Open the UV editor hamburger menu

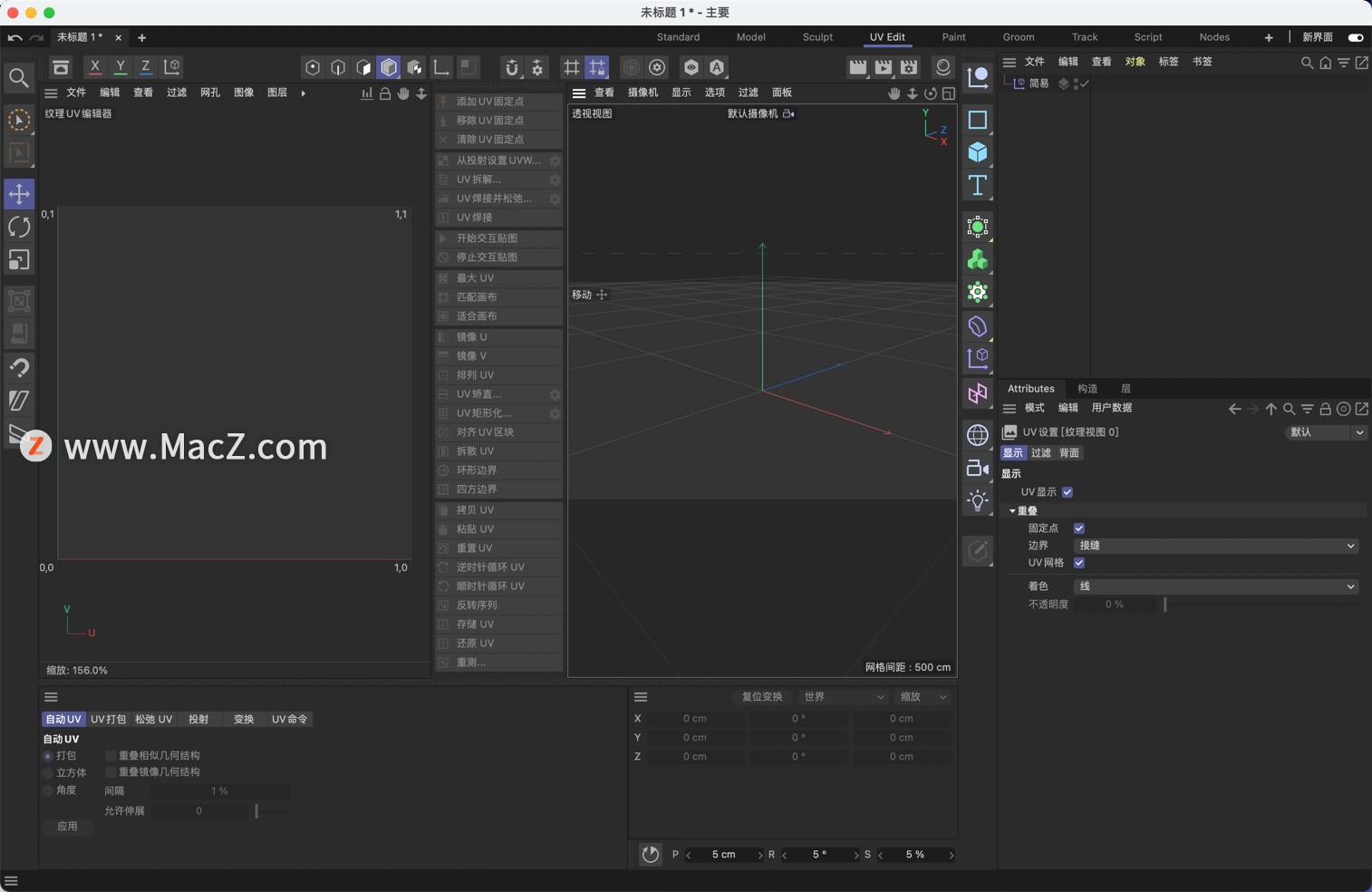click(x=51, y=93)
